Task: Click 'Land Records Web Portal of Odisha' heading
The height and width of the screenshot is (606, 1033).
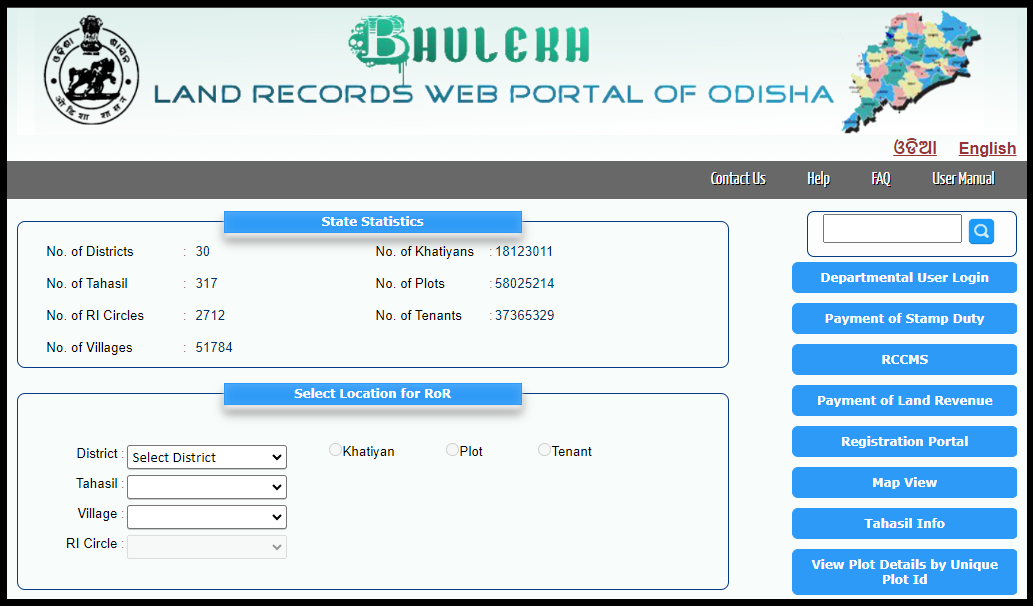Action: 494,94
